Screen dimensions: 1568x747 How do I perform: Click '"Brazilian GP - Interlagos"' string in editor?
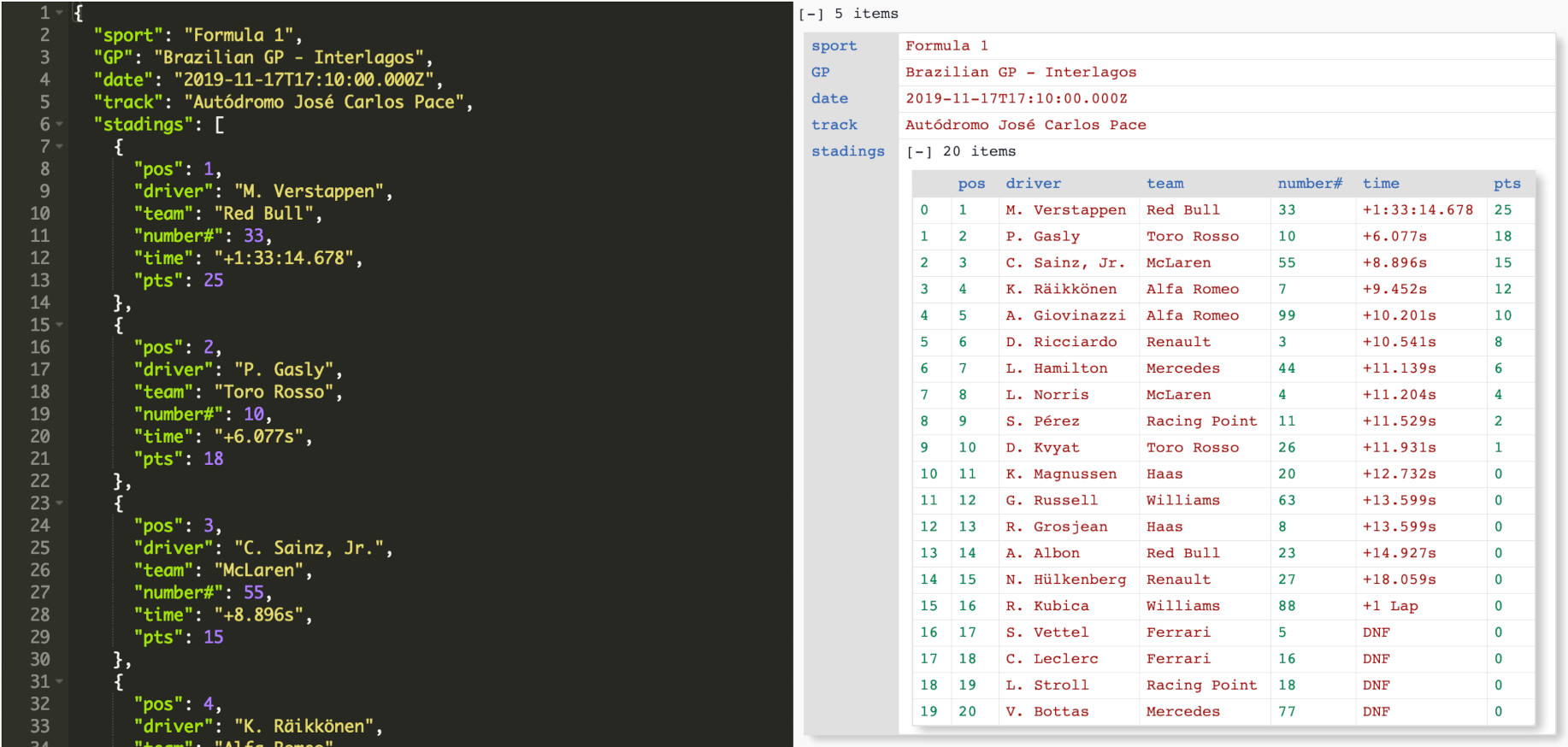pos(288,57)
